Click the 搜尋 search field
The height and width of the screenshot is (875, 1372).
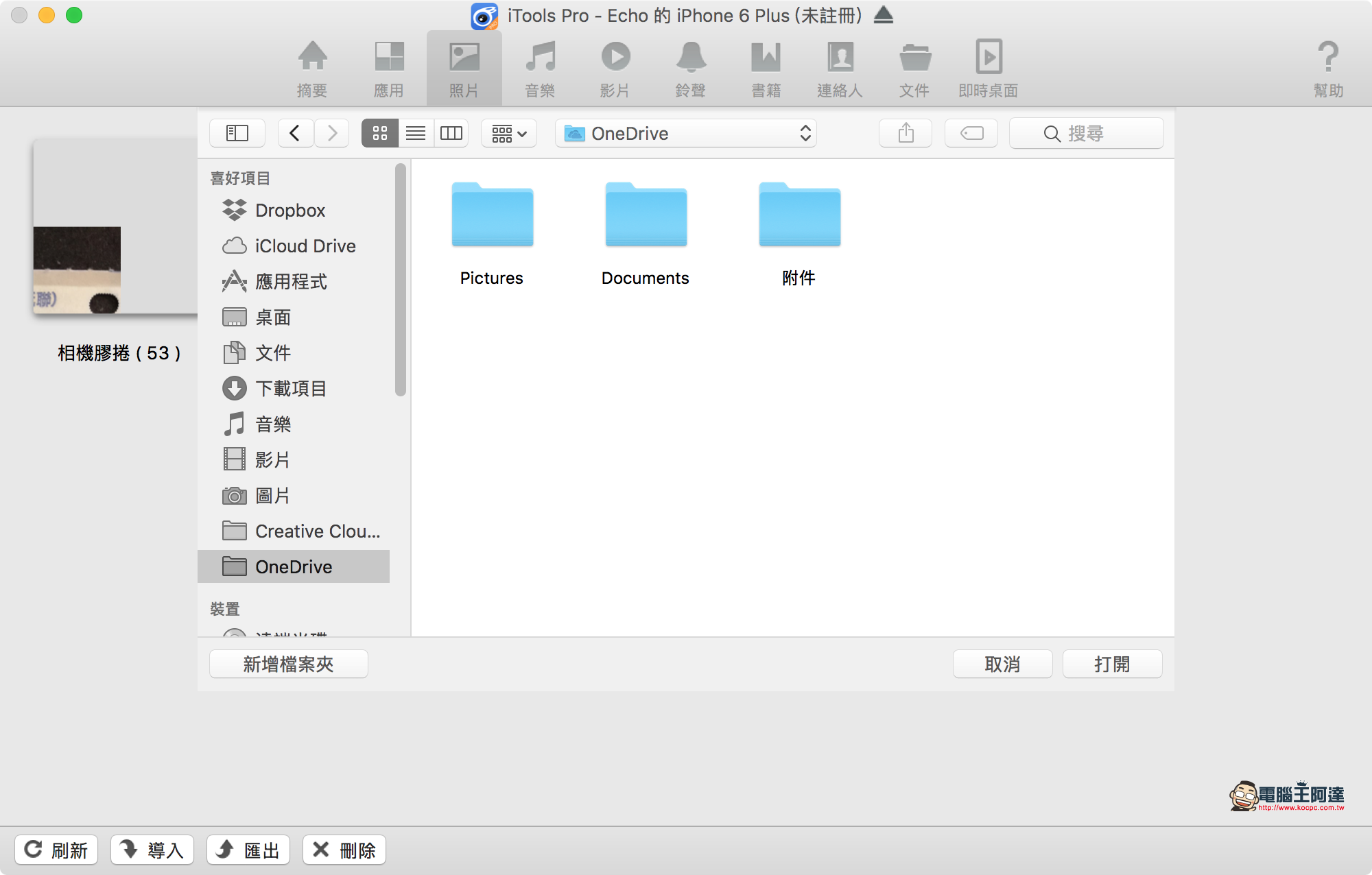1087,133
